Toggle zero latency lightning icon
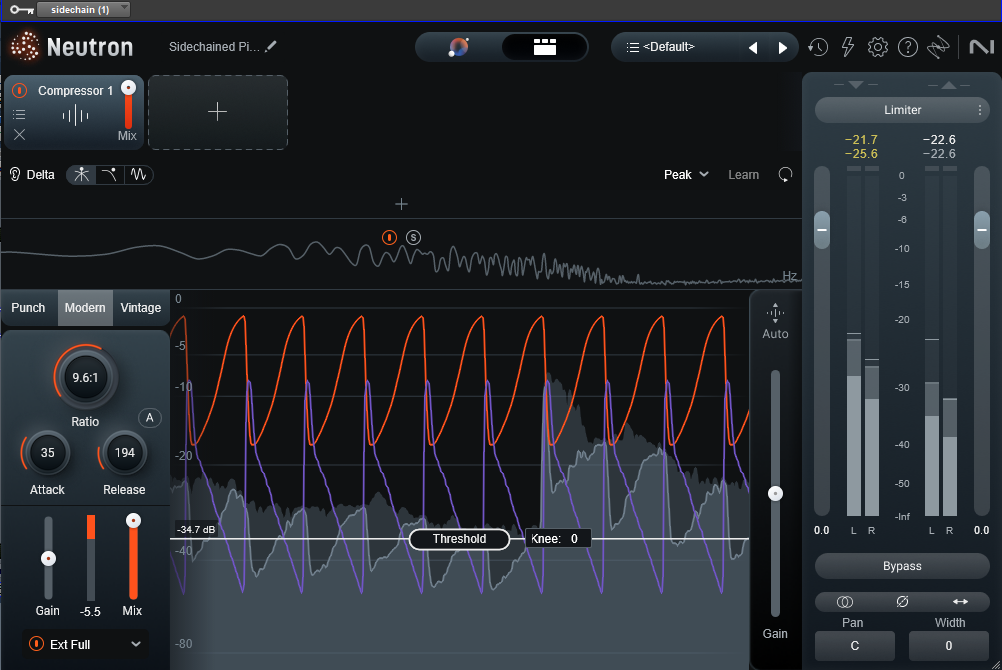 point(848,47)
